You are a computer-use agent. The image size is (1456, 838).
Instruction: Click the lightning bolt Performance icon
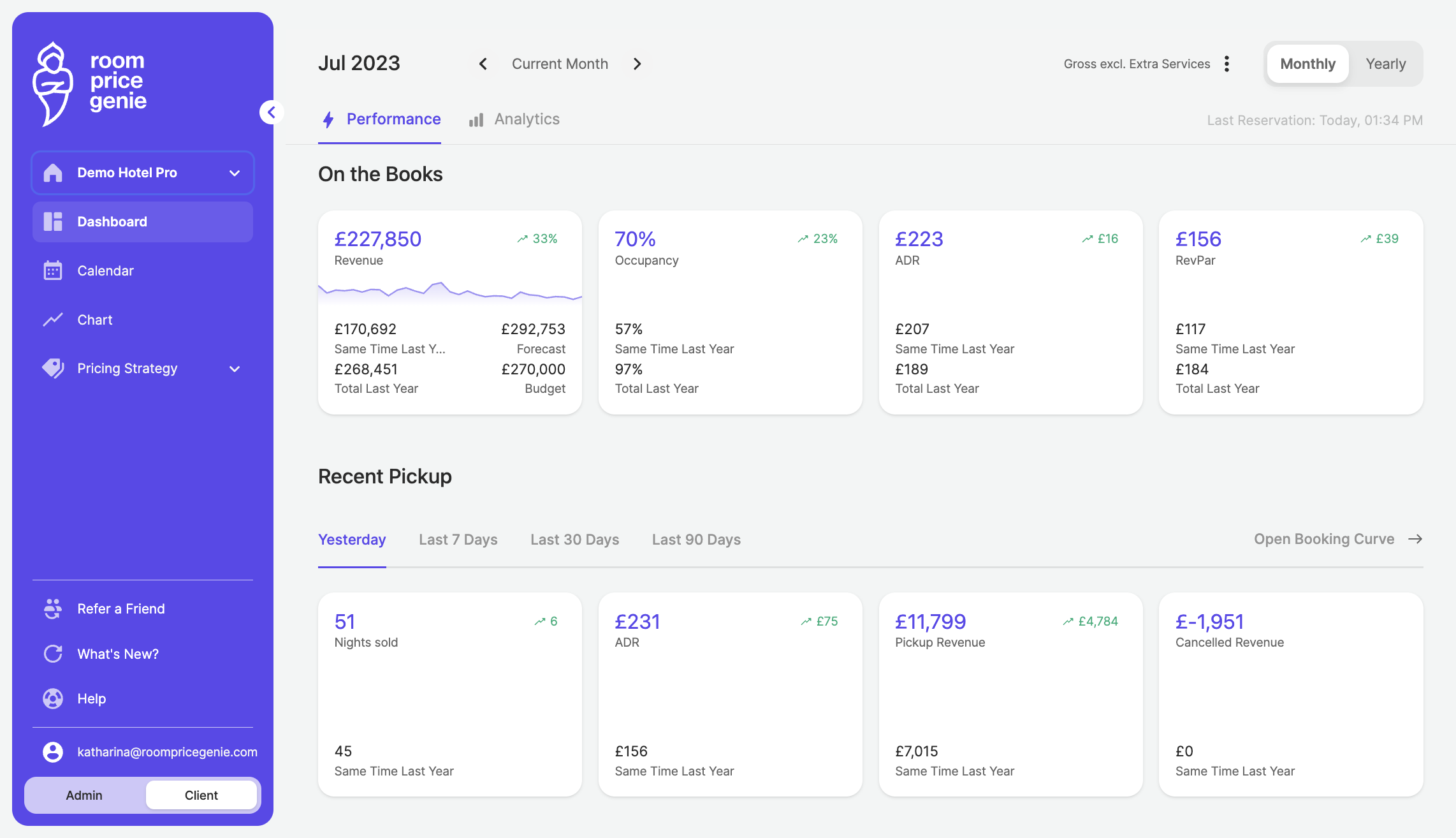tap(328, 119)
